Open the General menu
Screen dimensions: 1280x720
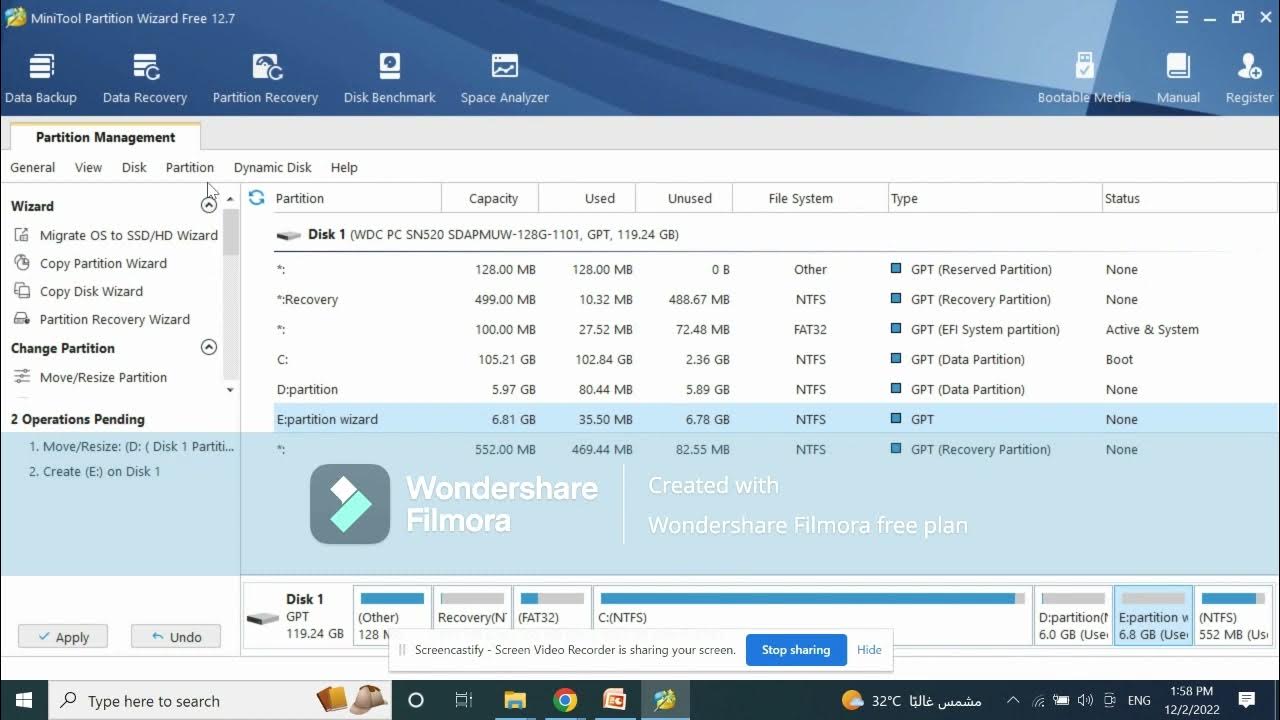(x=33, y=167)
